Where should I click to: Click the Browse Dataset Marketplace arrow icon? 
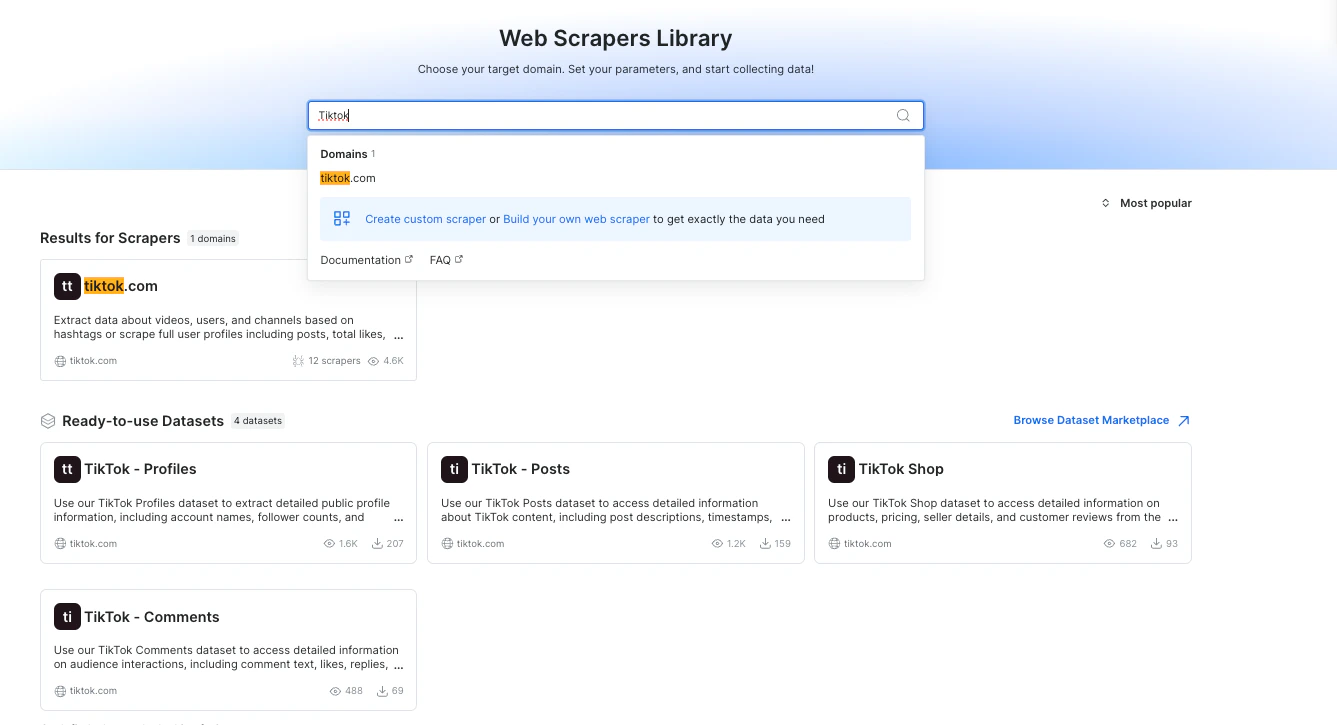coord(1184,421)
